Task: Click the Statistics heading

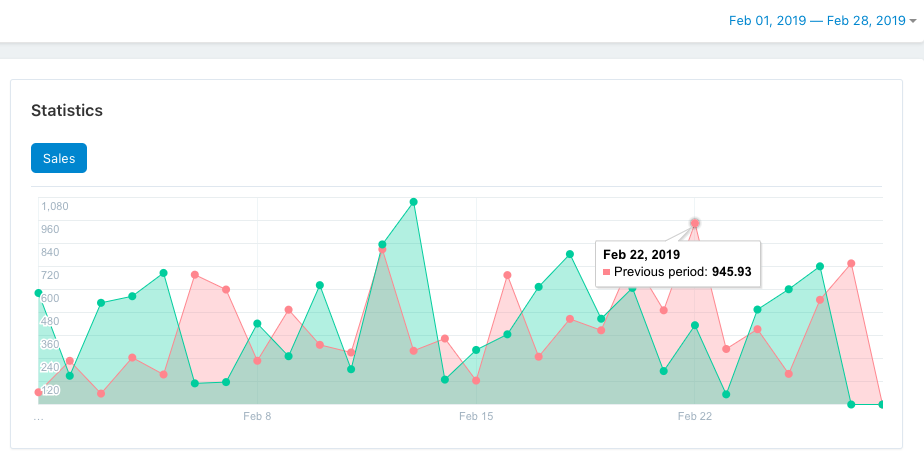Action: [67, 110]
